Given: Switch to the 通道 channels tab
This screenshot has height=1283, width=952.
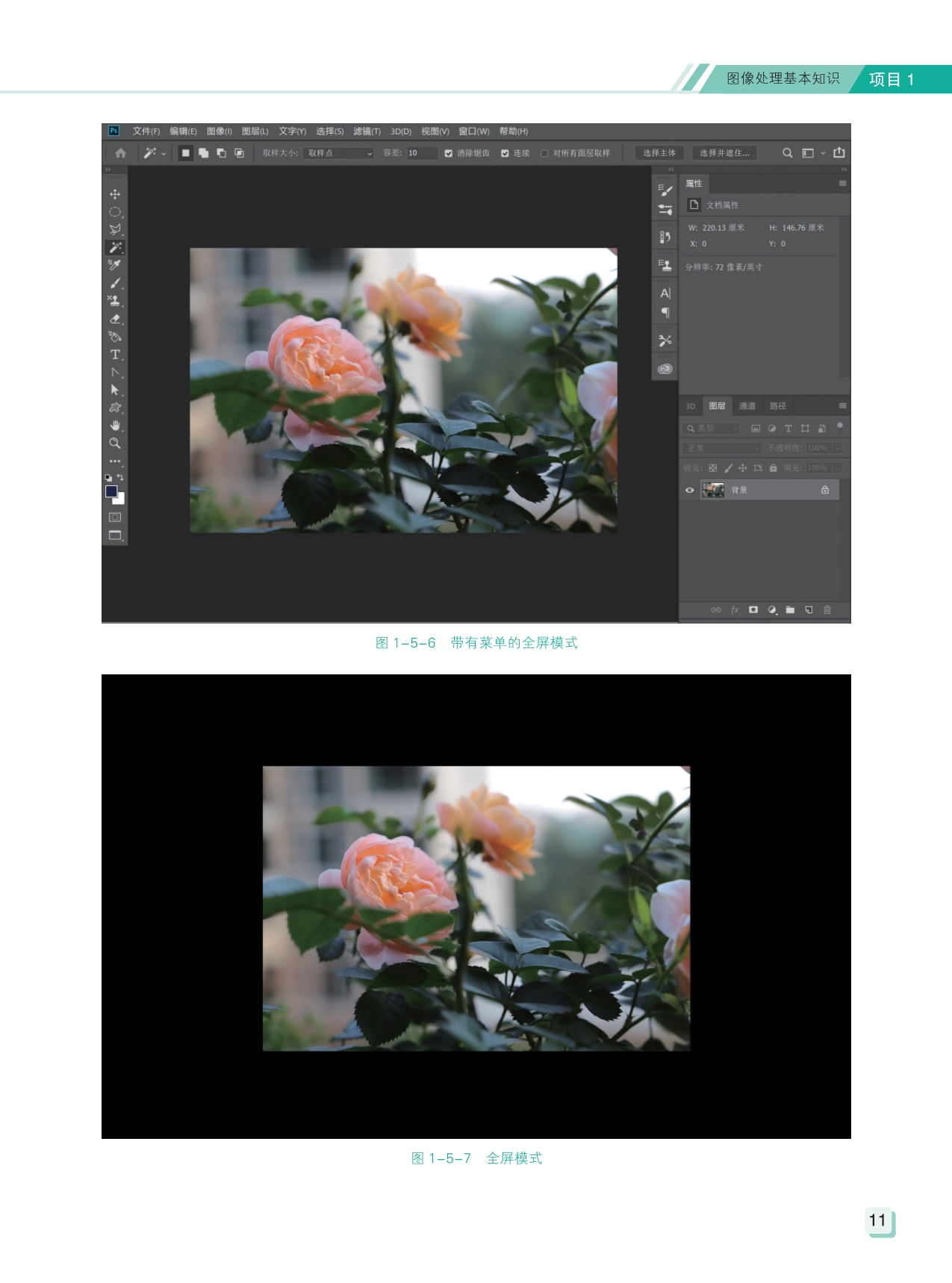Looking at the screenshot, I should 747,406.
